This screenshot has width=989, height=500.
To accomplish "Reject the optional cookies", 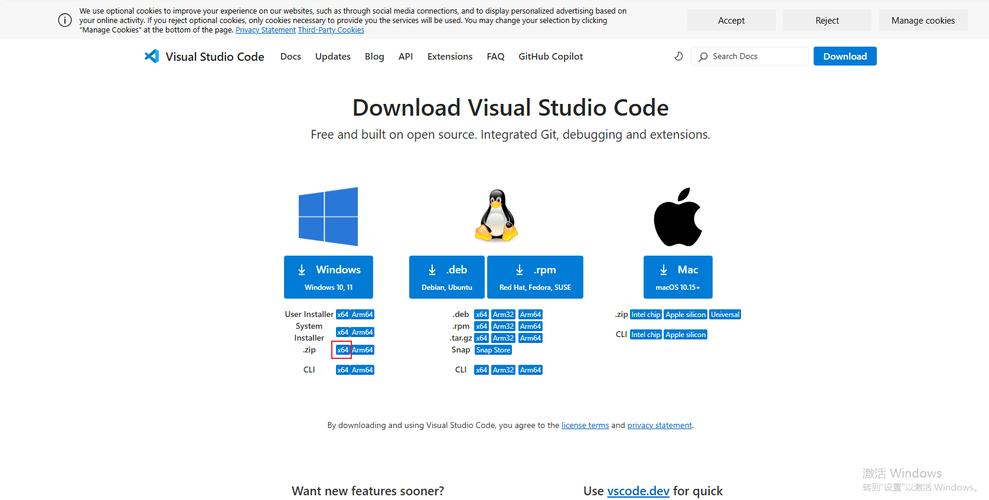I will (x=827, y=20).
